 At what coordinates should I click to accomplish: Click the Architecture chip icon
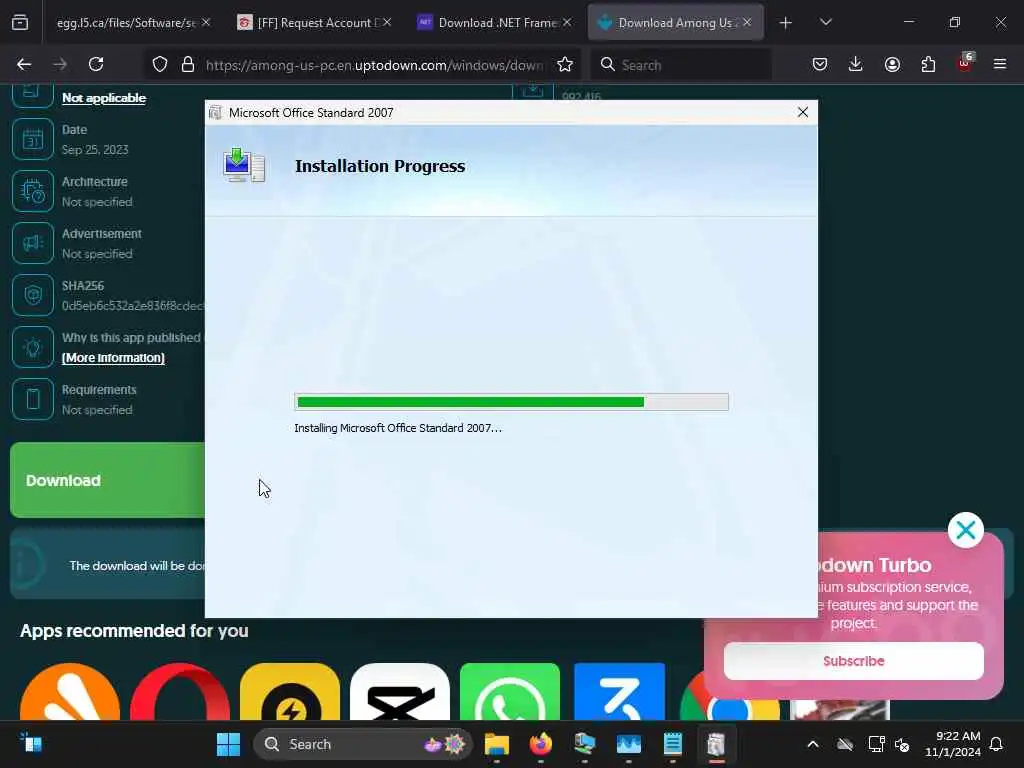tap(33, 191)
